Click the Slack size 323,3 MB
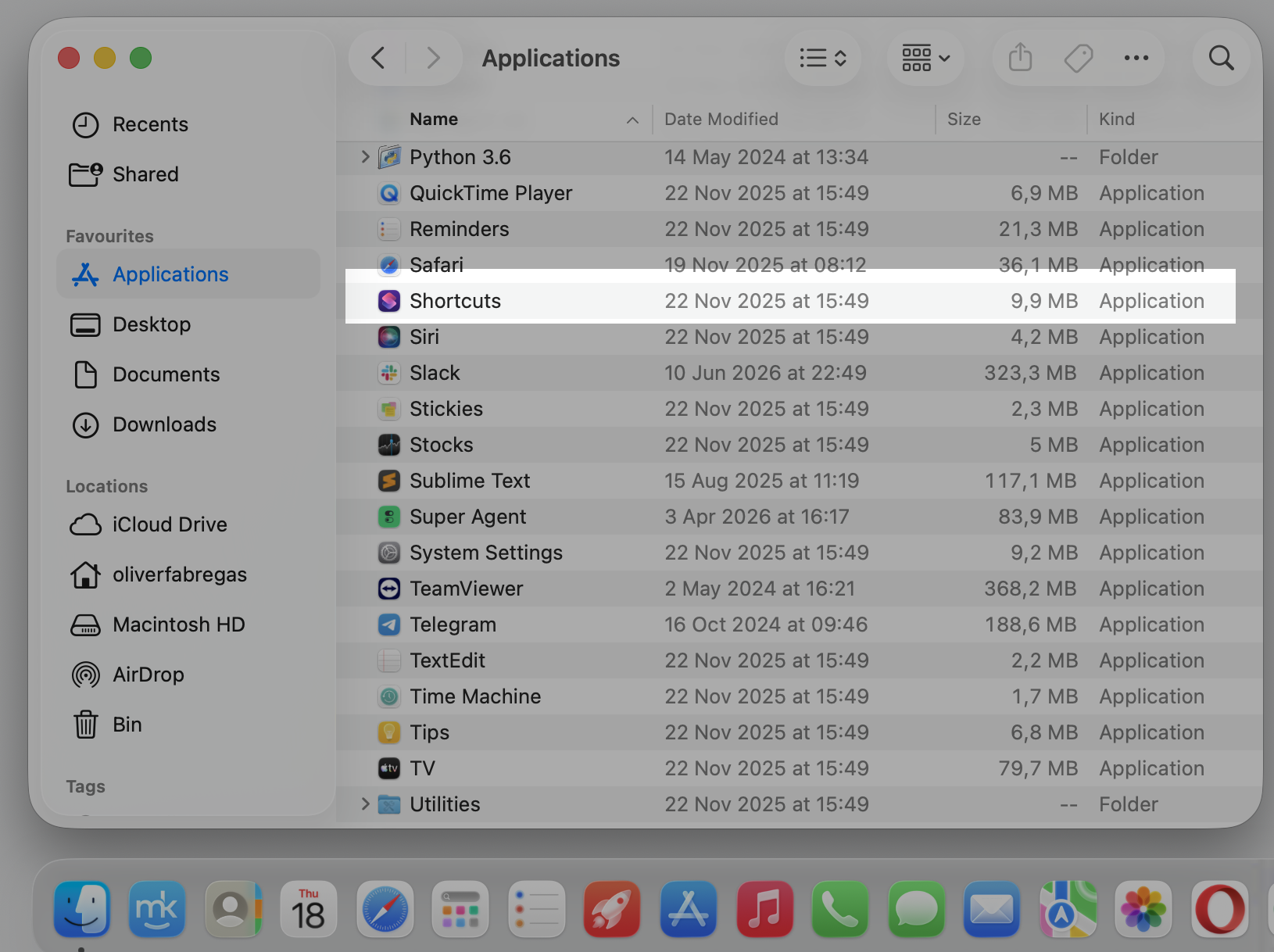Image resolution: width=1274 pixels, height=952 pixels. coord(1030,373)
